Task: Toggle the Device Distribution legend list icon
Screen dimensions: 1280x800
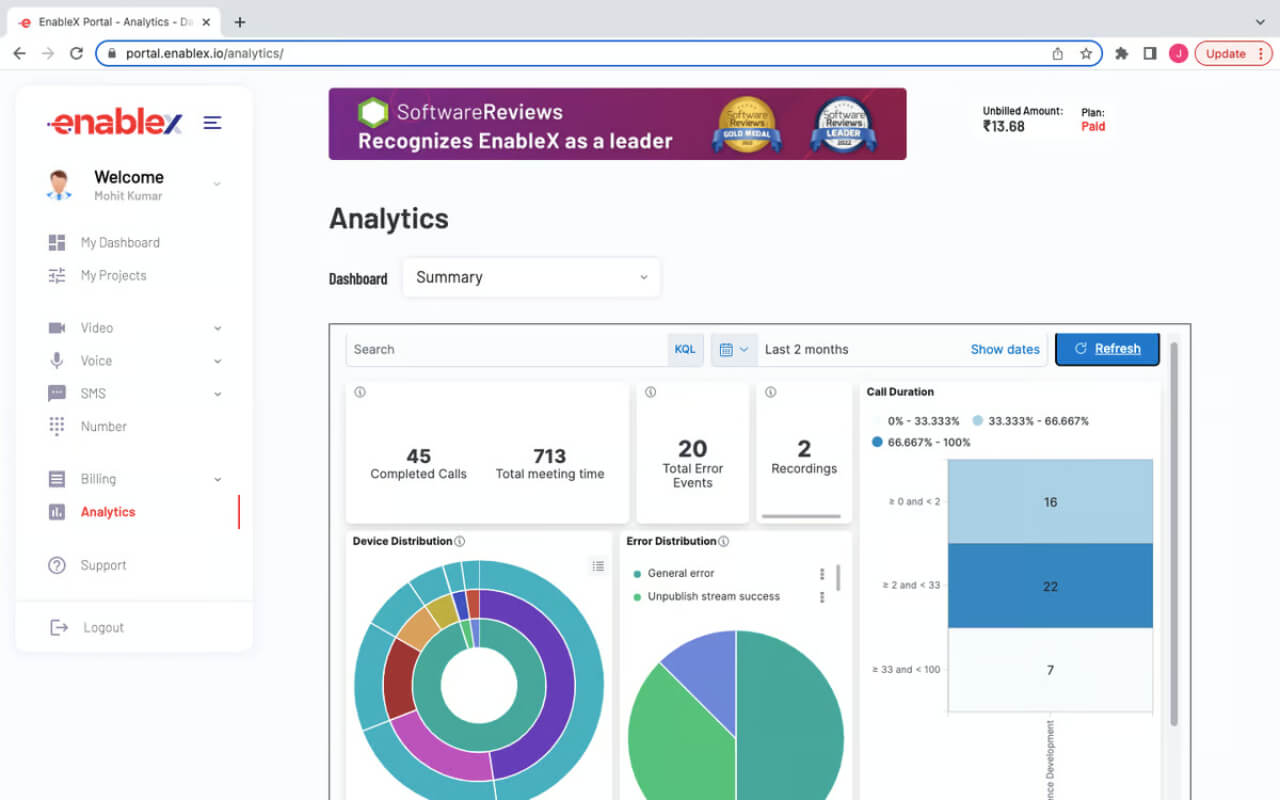Action: (x=598, y=566)
